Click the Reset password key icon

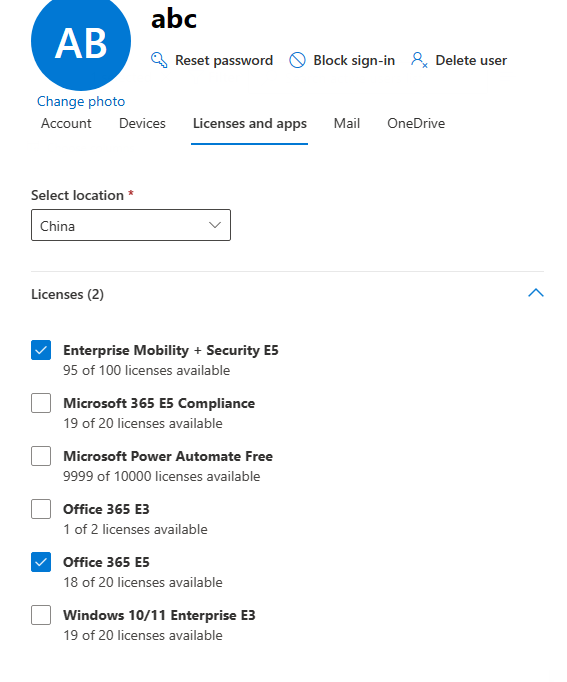159,60
